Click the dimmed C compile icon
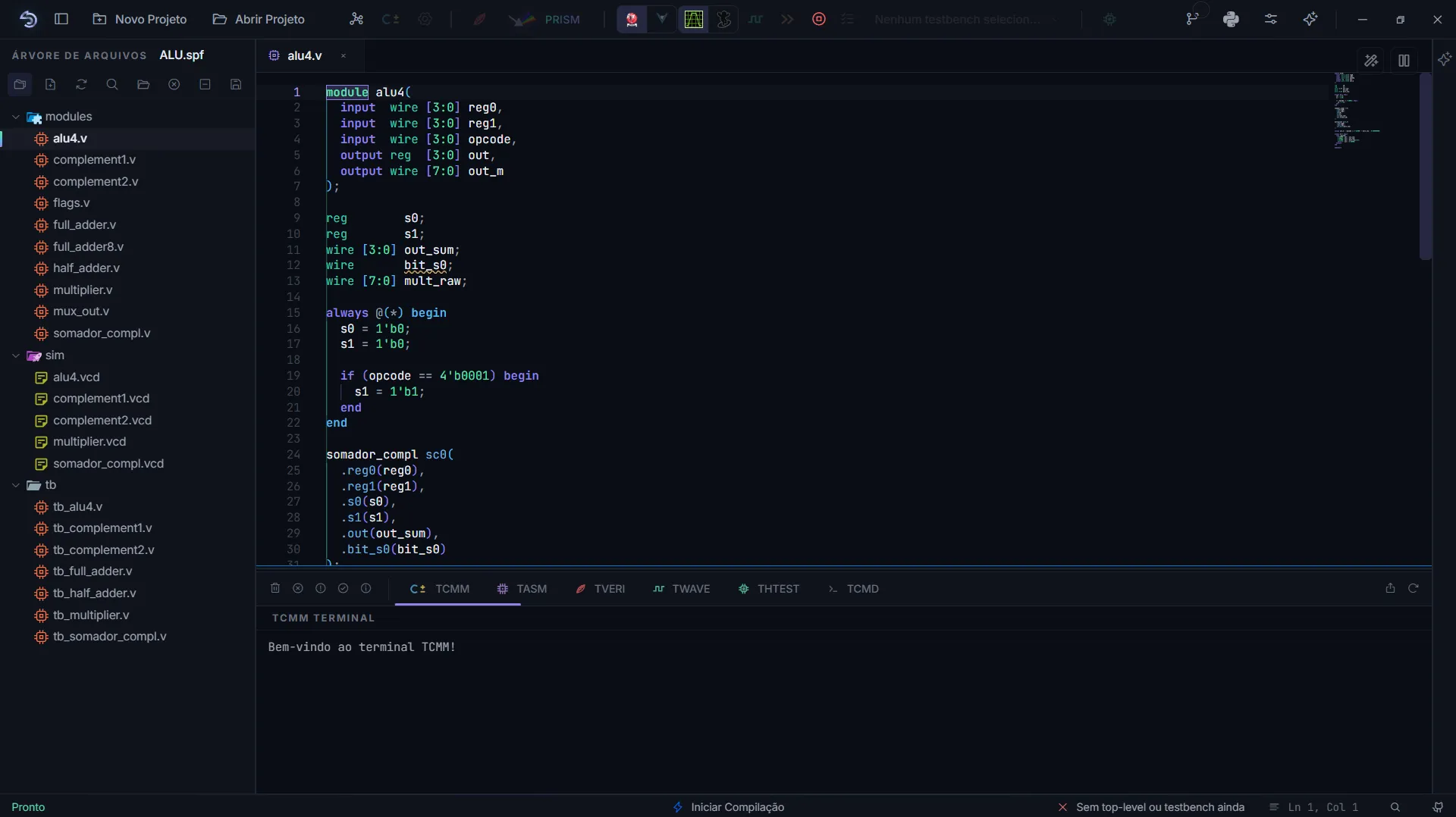 point(391,19)
